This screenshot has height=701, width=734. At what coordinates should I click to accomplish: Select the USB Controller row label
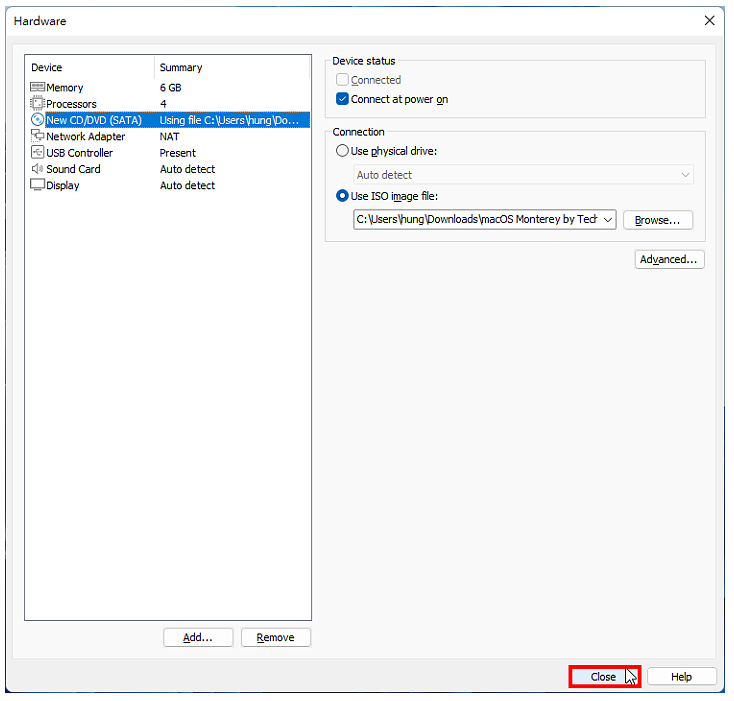point(80,153)
